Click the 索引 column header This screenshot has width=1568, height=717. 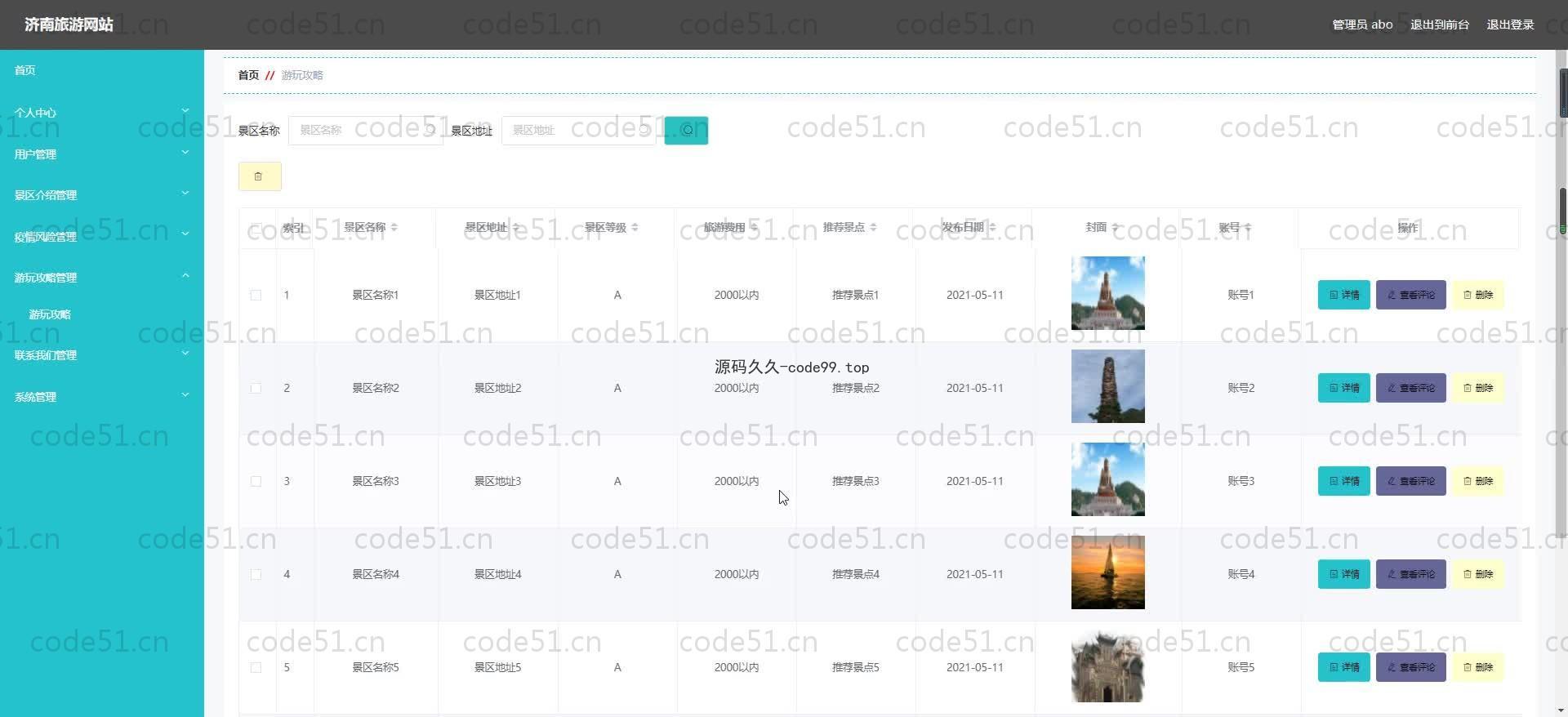tap(293, 228)
